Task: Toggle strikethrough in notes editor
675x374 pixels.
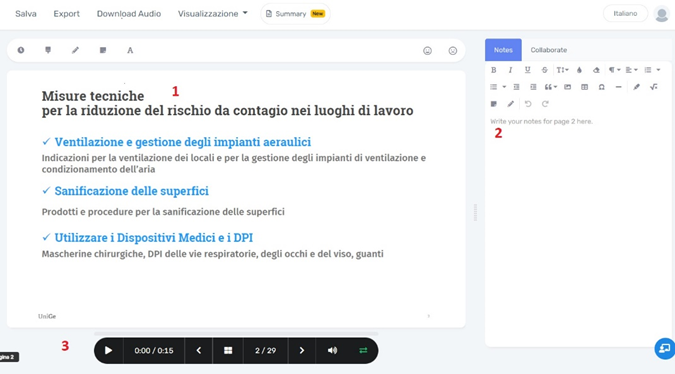Action: 545,70
